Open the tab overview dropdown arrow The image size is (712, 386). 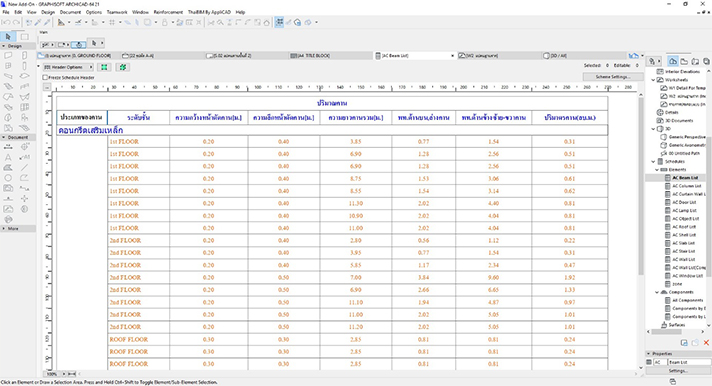pos(642,56)
